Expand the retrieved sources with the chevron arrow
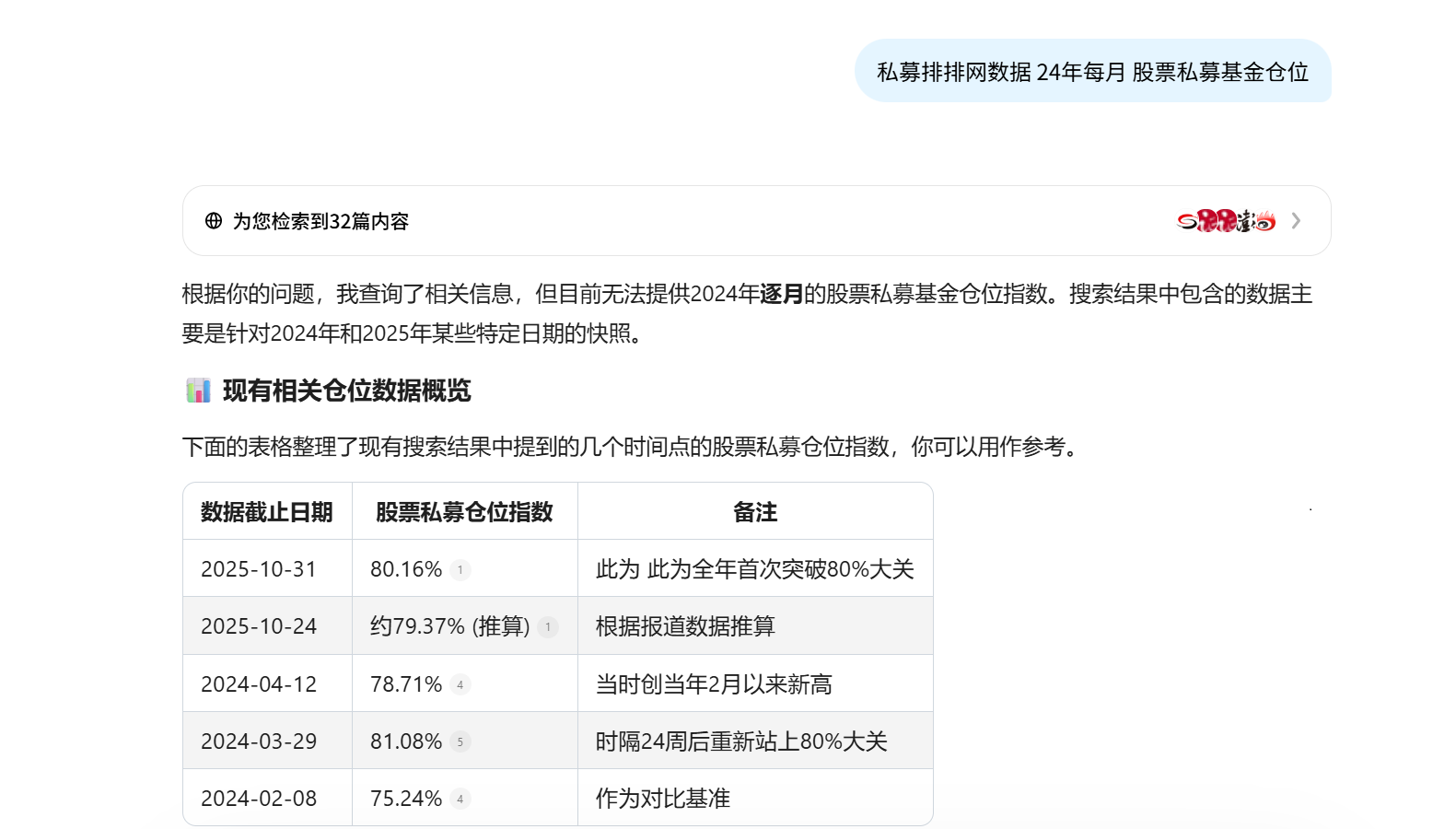Image resolution: width=1456 pixels, height=829 pixels. pos(1296,221)
